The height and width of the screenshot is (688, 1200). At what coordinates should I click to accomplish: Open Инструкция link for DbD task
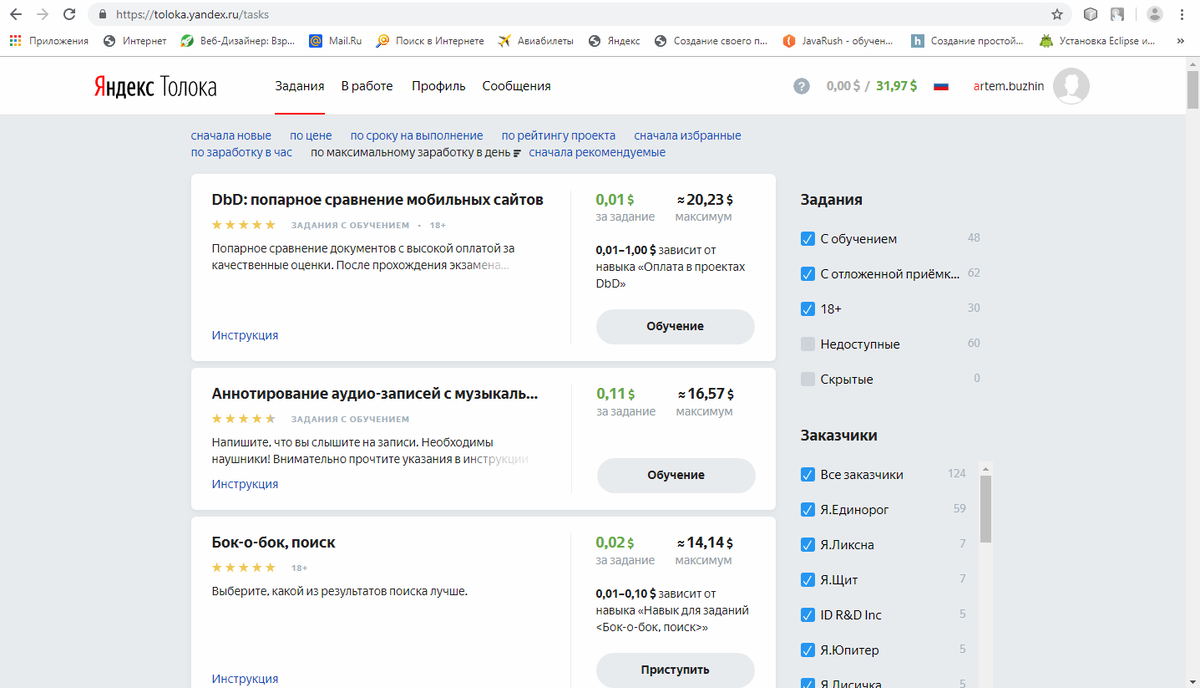point(245,335)
